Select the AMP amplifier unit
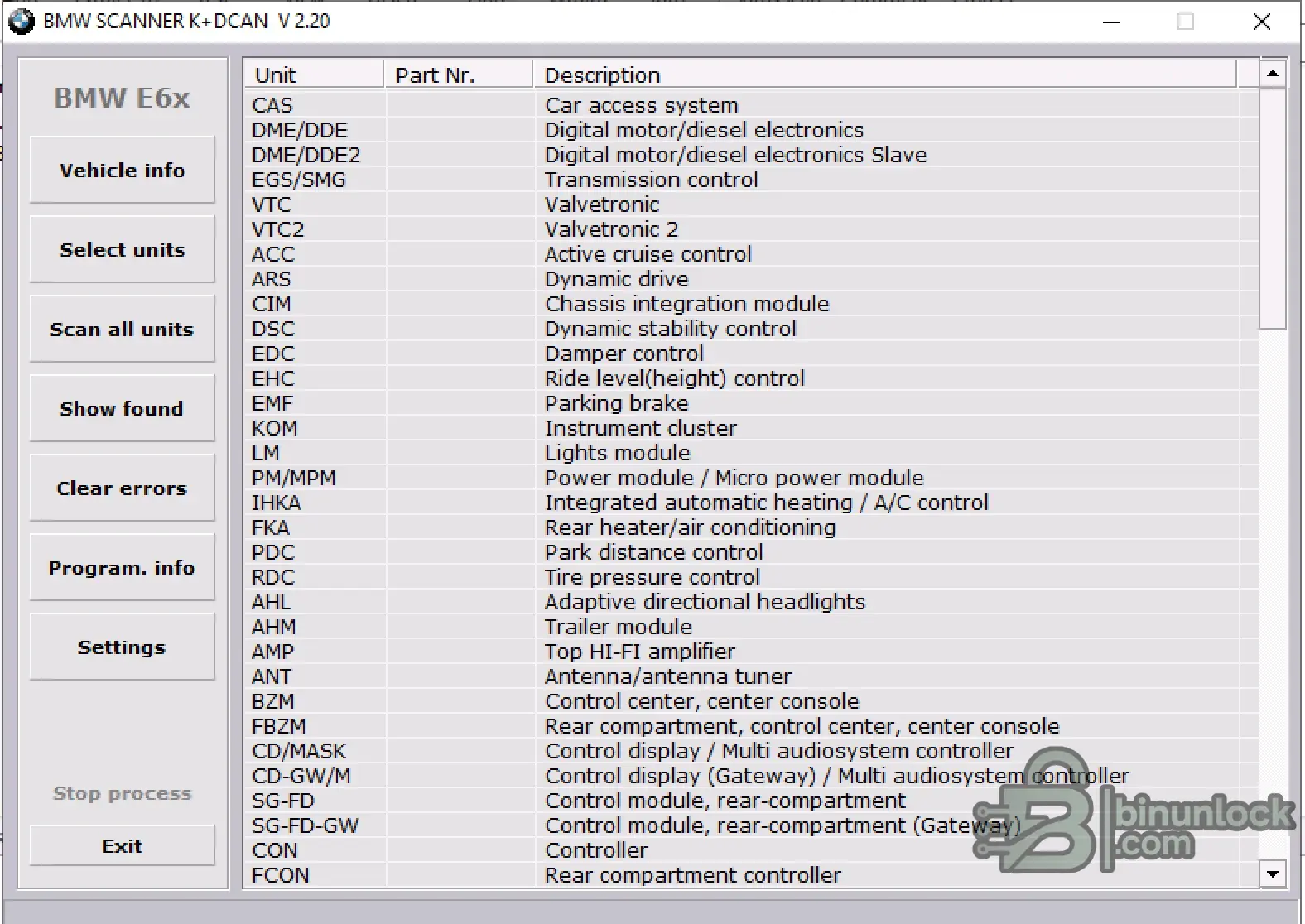 (751, 652)
